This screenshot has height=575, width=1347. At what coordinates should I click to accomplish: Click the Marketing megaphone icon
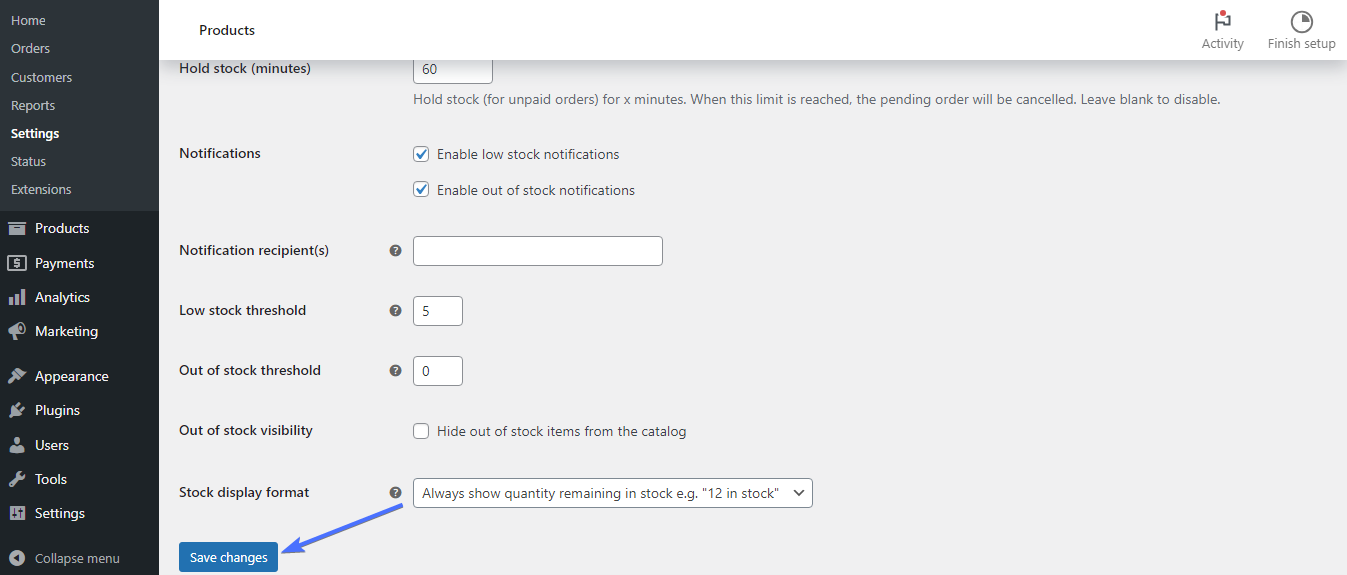(x=16, y=331)
